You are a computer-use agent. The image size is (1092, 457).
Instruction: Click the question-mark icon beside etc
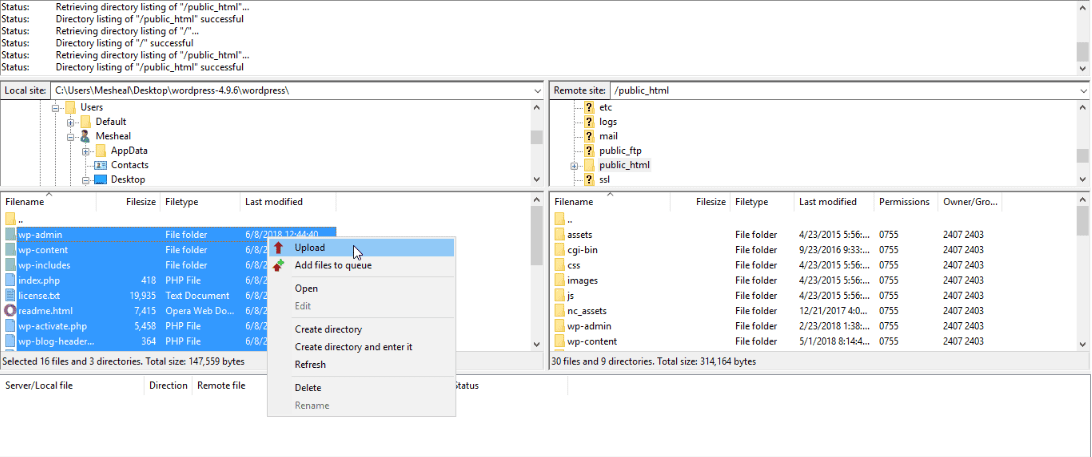click(x=589, y=107)
